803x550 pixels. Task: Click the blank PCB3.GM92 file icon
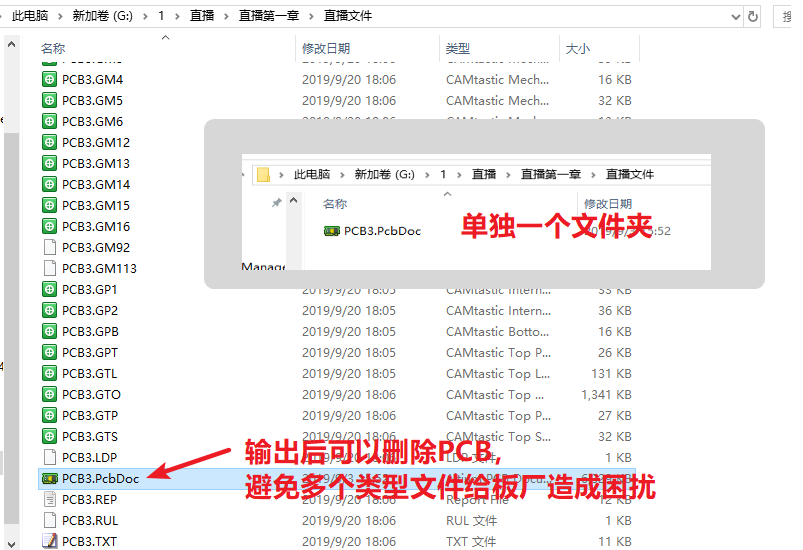50,247
